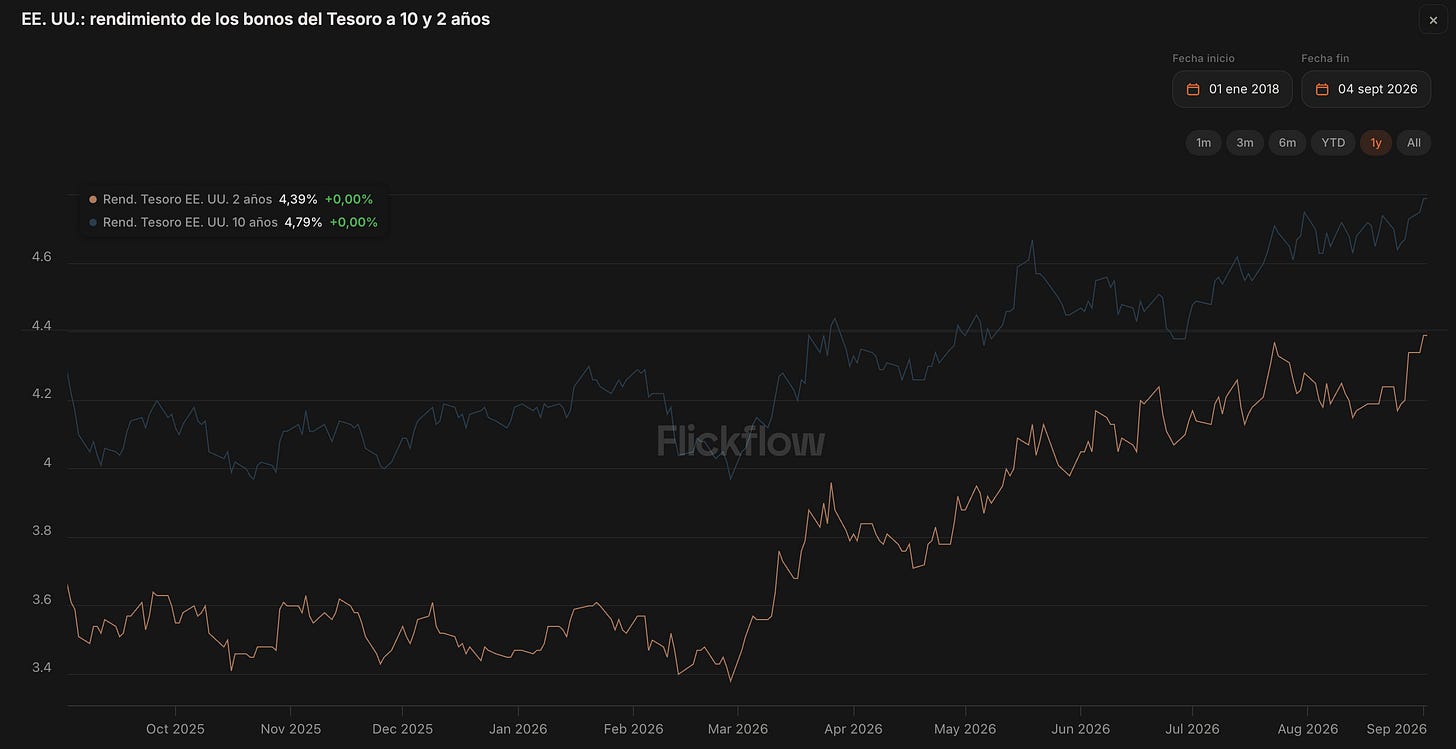This screenshot has height=749, width=1456.
Task: Click the blue 10 años legend dot
Action: (93, 222)
